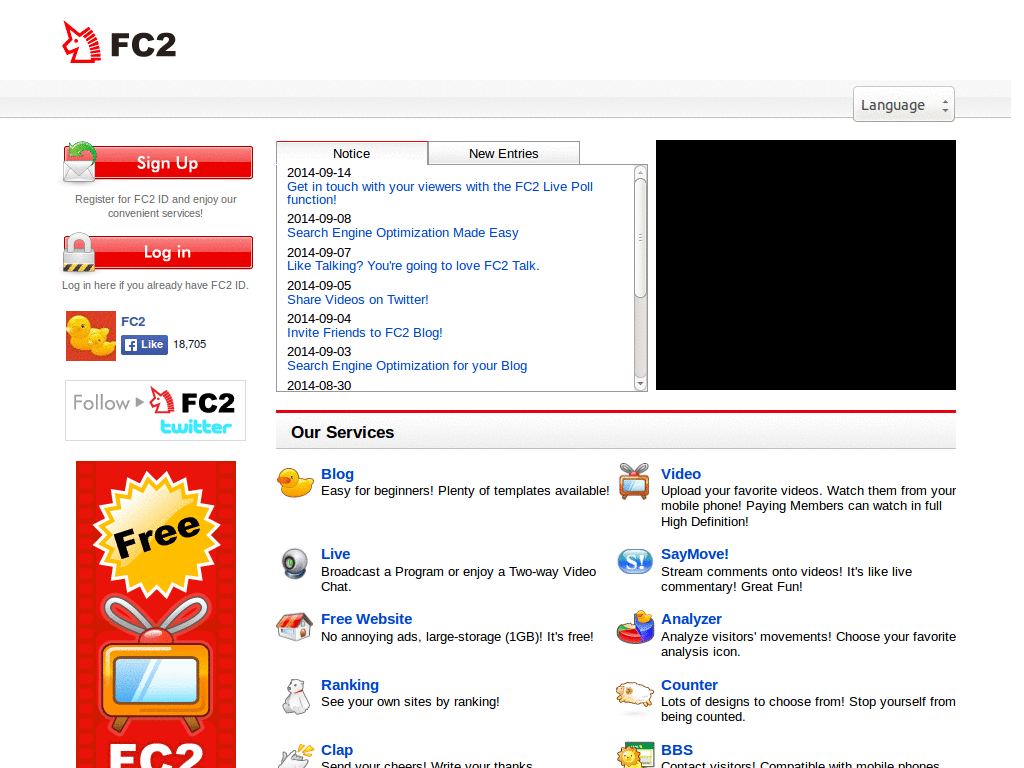Click the Ranking polar bear icon
1024x768 pixels.
pos(294,694)
